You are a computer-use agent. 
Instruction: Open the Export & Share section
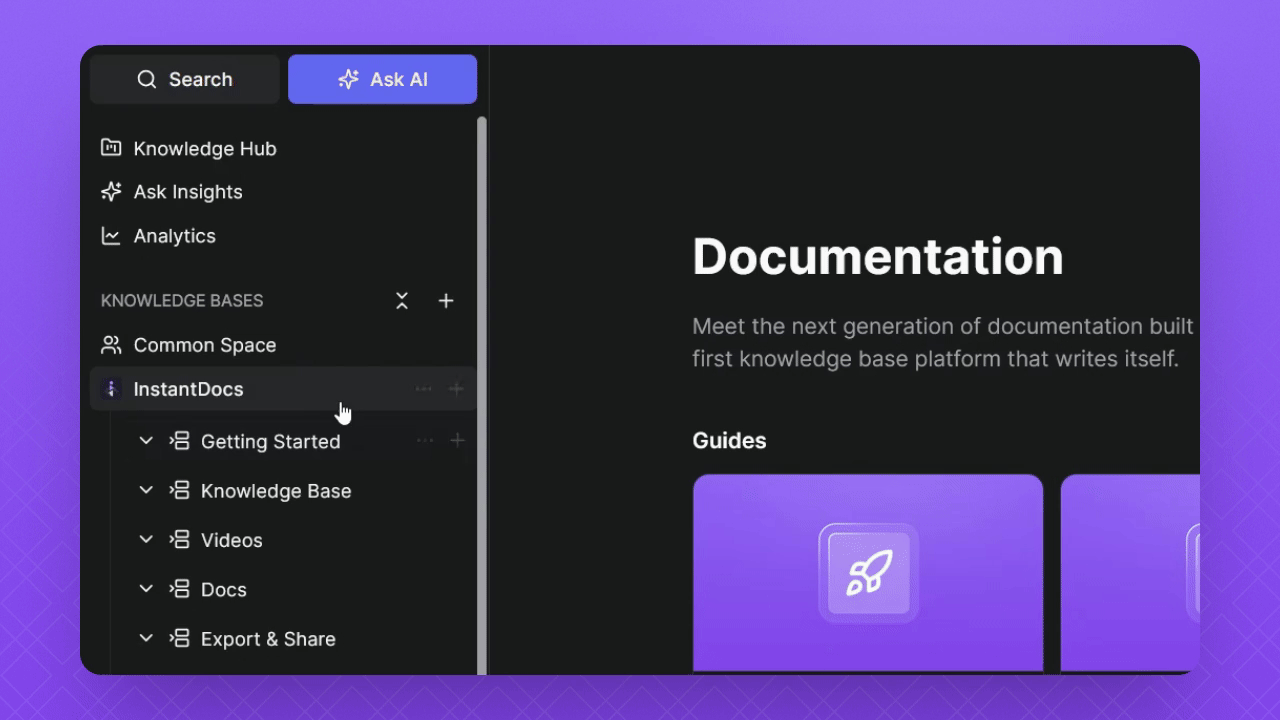tap(268, 639)
